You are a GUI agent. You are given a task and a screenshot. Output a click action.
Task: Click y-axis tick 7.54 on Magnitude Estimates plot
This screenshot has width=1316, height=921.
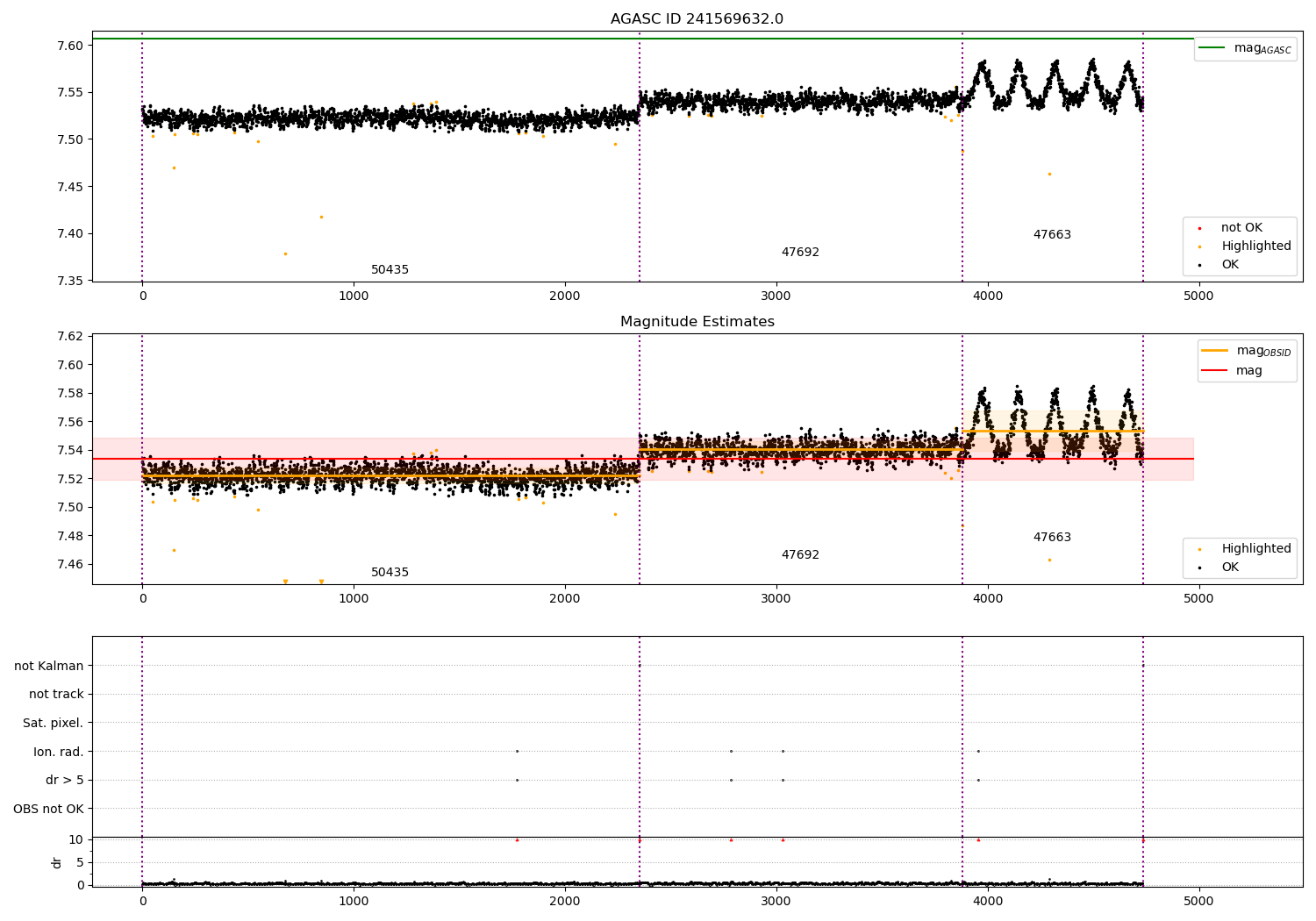tap(71, 451)
